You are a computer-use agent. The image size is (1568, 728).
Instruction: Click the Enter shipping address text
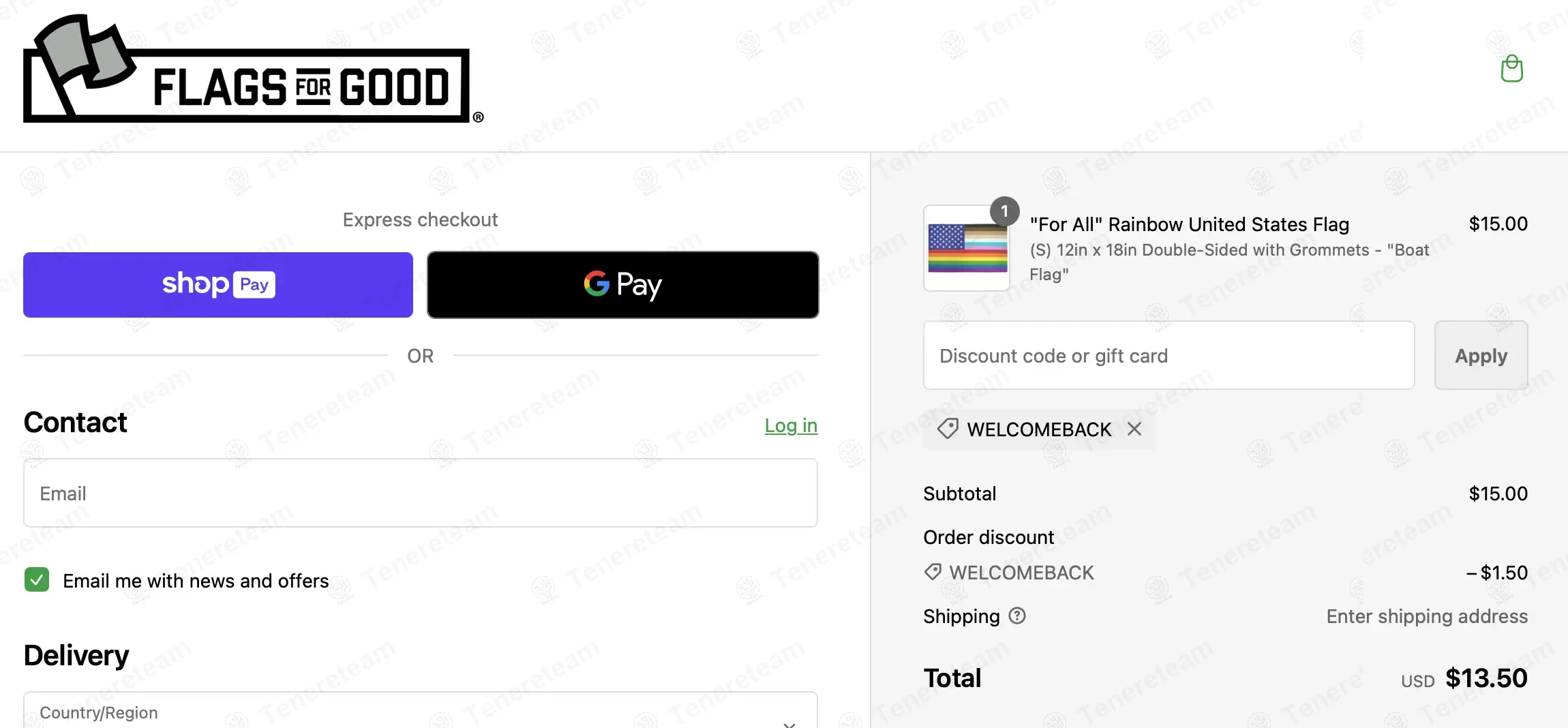point(1427,616)
